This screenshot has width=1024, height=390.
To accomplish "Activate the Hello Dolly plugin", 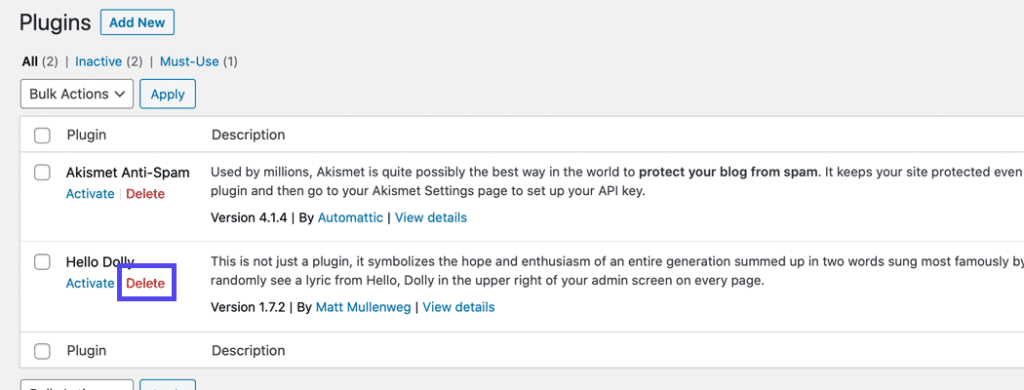I will click(x=90, y=284).
